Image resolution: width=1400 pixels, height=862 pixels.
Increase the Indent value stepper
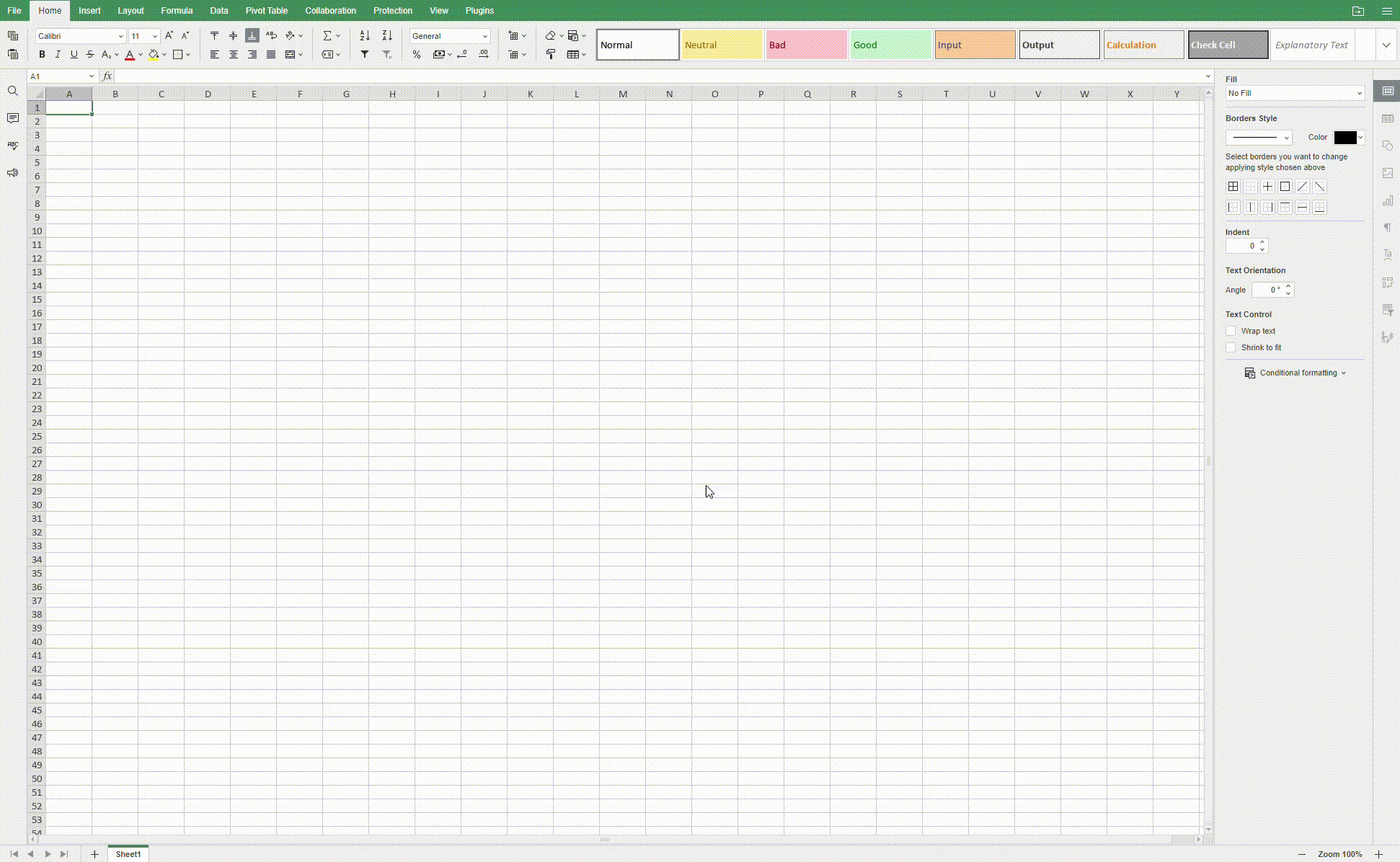(x=1262, y=242)
